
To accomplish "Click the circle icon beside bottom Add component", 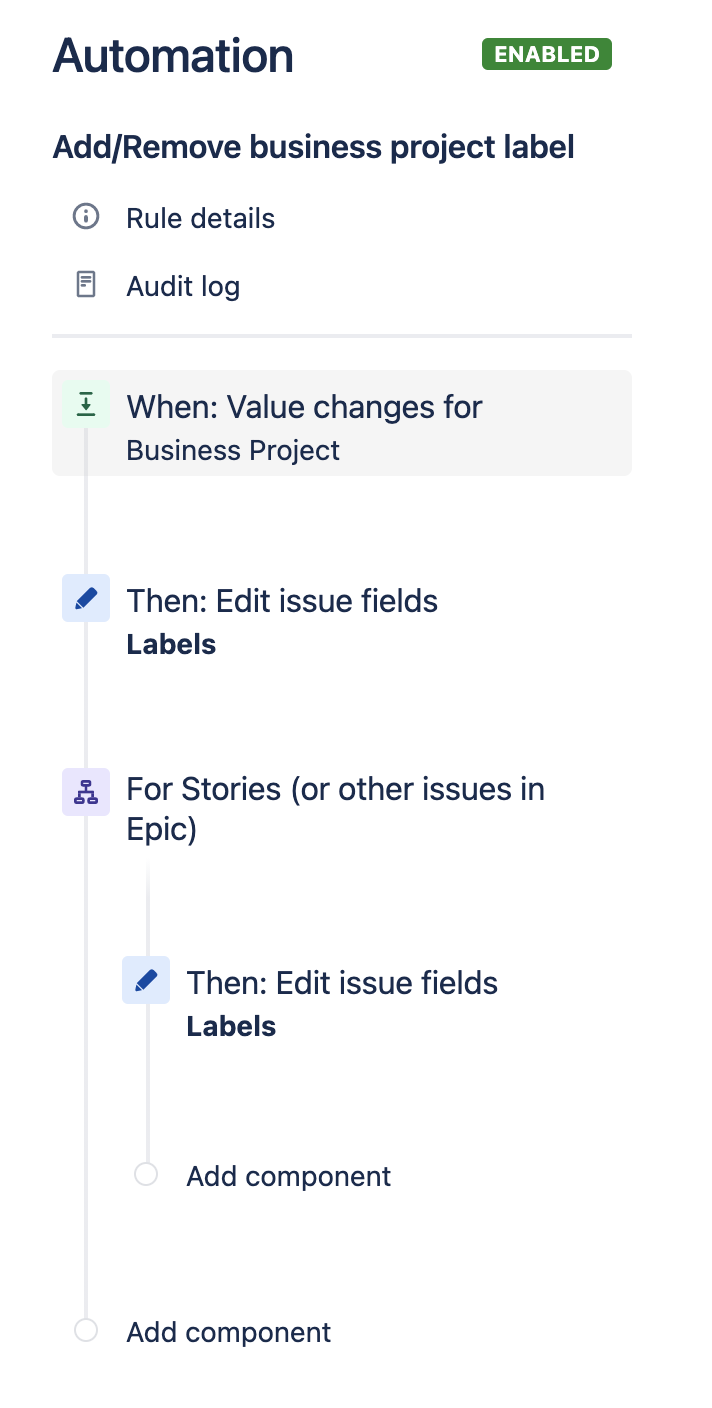I will (x=86, y=1330).
